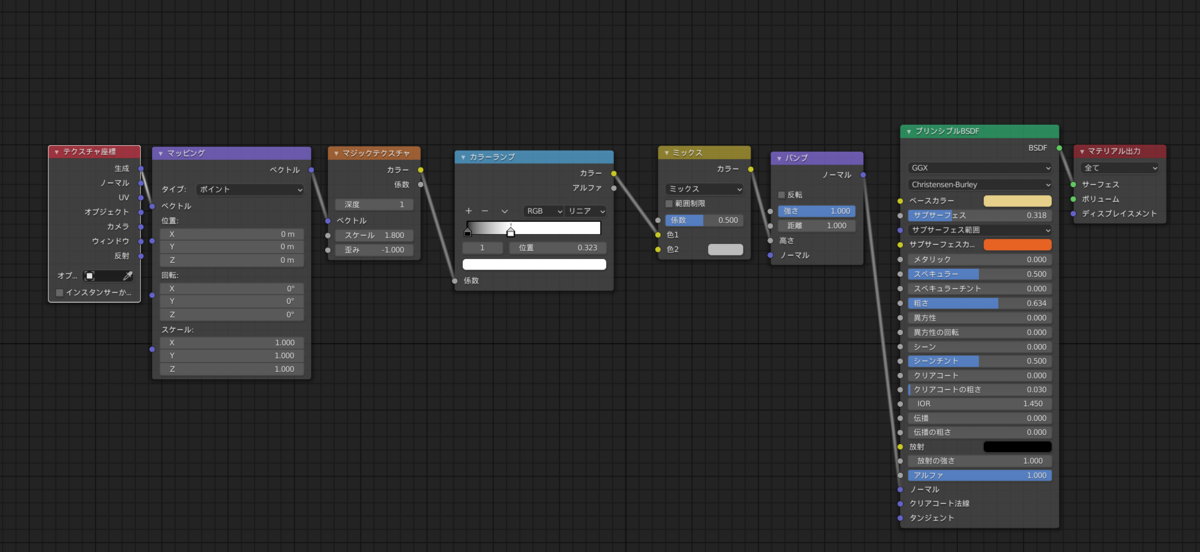The image size is (1200, 552).
Task: Open the GGX distribution dropdown
Action: [x=980, y=168]
